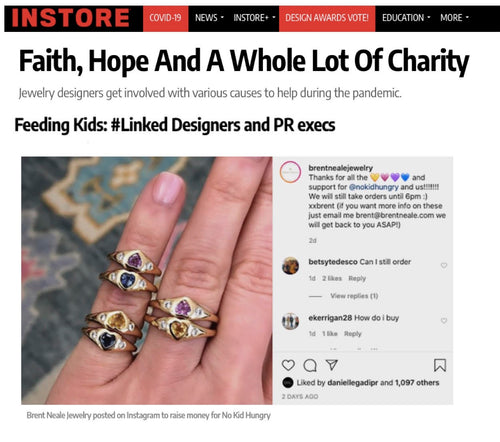Open ekerrigan28's profile picture

point(290,321)
